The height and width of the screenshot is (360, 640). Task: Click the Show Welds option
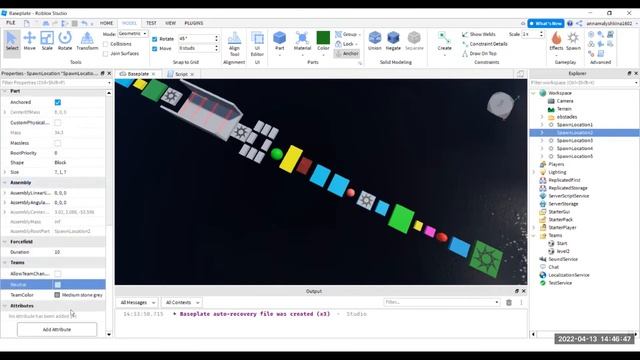pyautogui.click(x=479, y=34)
